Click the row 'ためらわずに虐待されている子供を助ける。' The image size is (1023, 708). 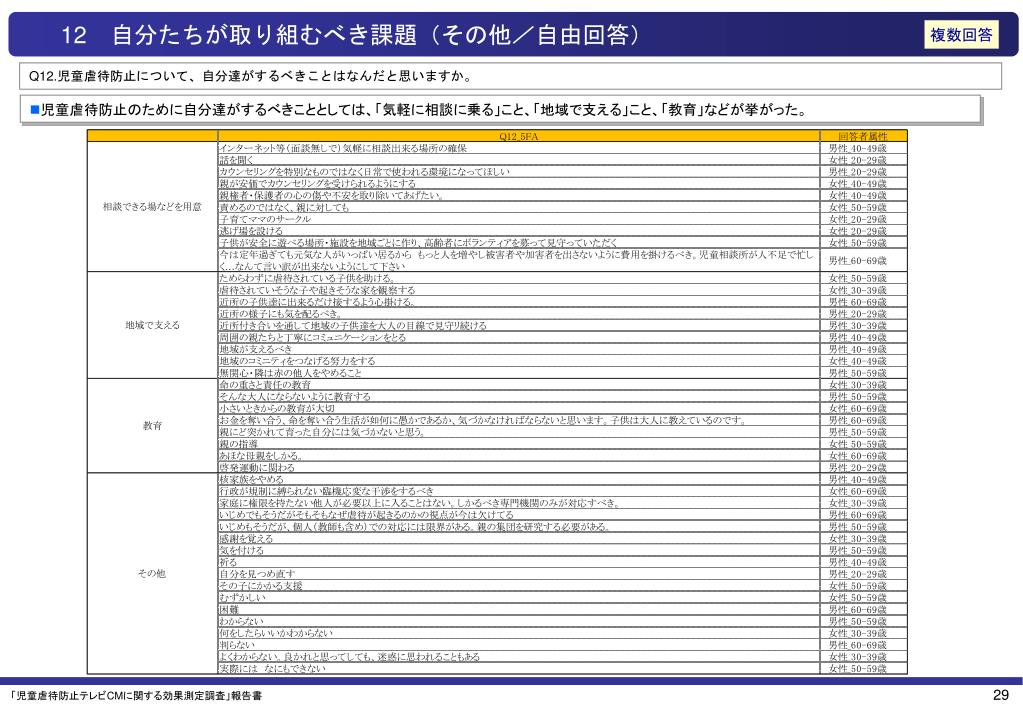click(519, 278)
